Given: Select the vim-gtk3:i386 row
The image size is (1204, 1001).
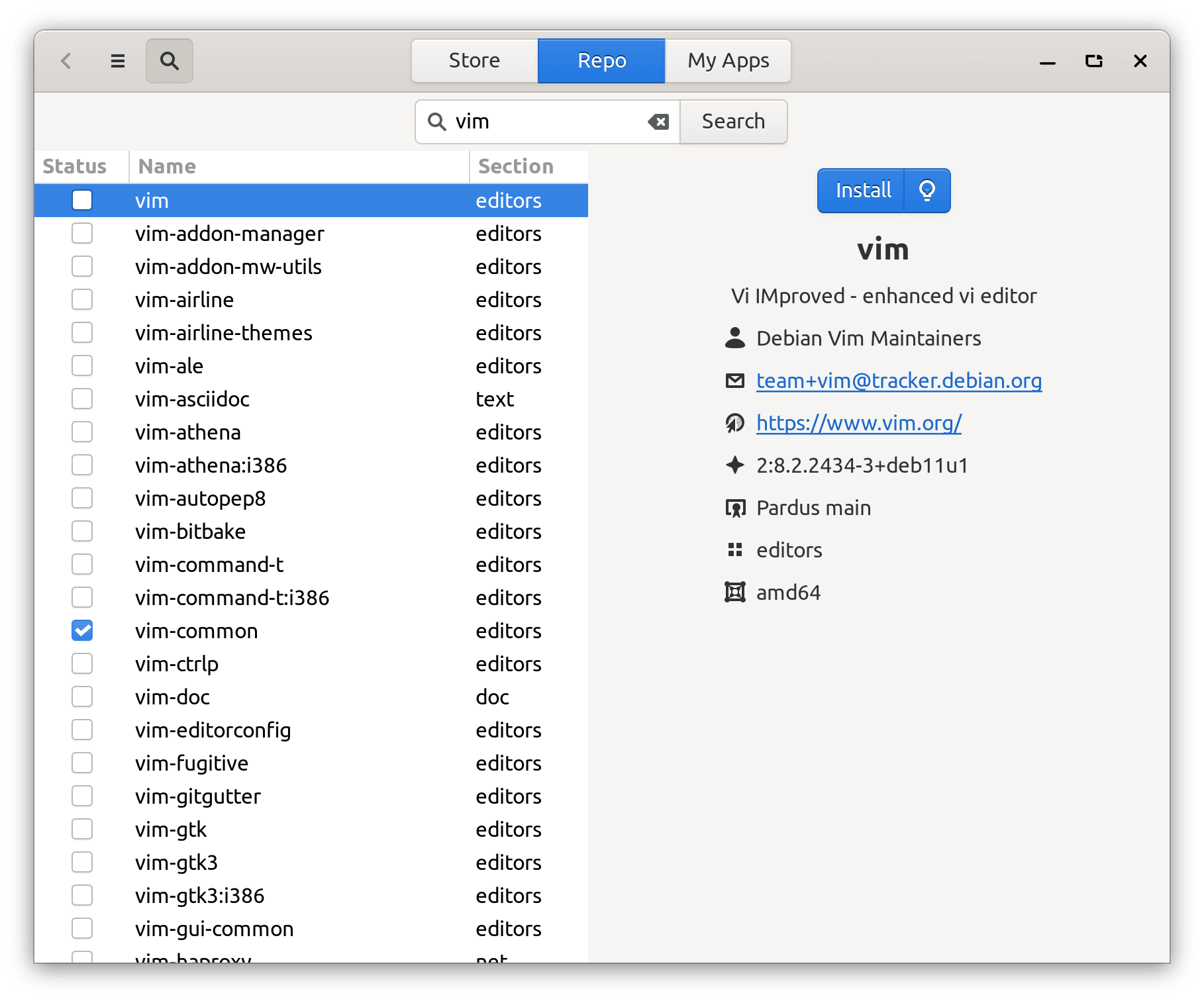Looking at the screenshot, I should coord(311,895).
